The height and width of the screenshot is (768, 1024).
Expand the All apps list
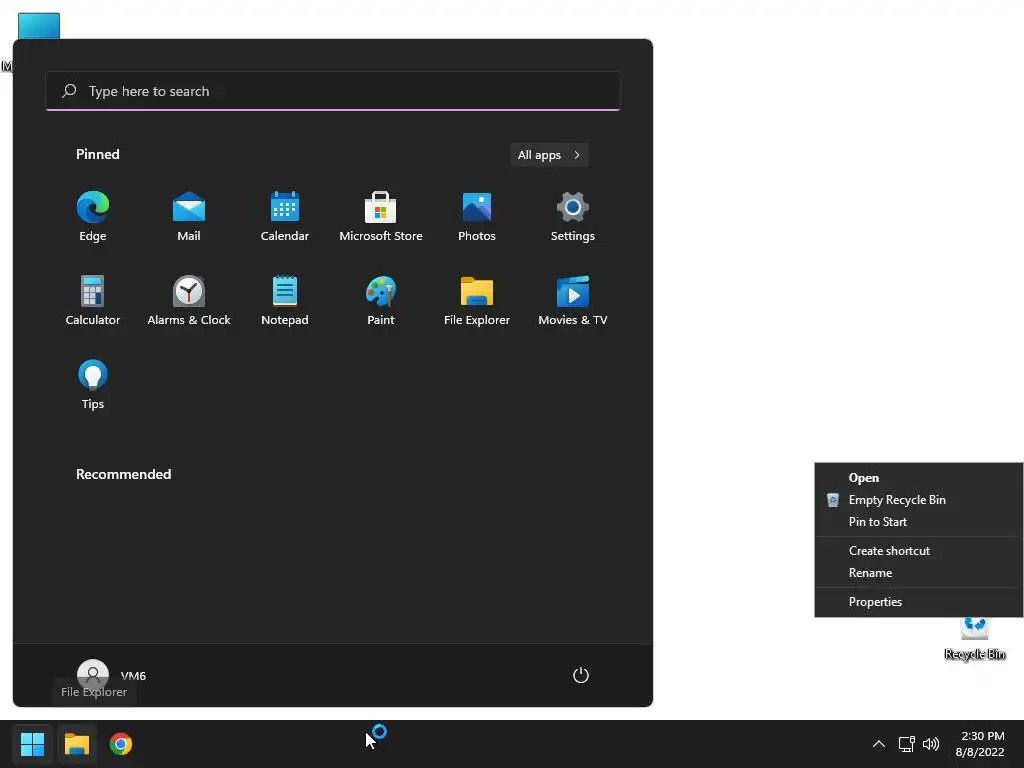click(549, 155)
